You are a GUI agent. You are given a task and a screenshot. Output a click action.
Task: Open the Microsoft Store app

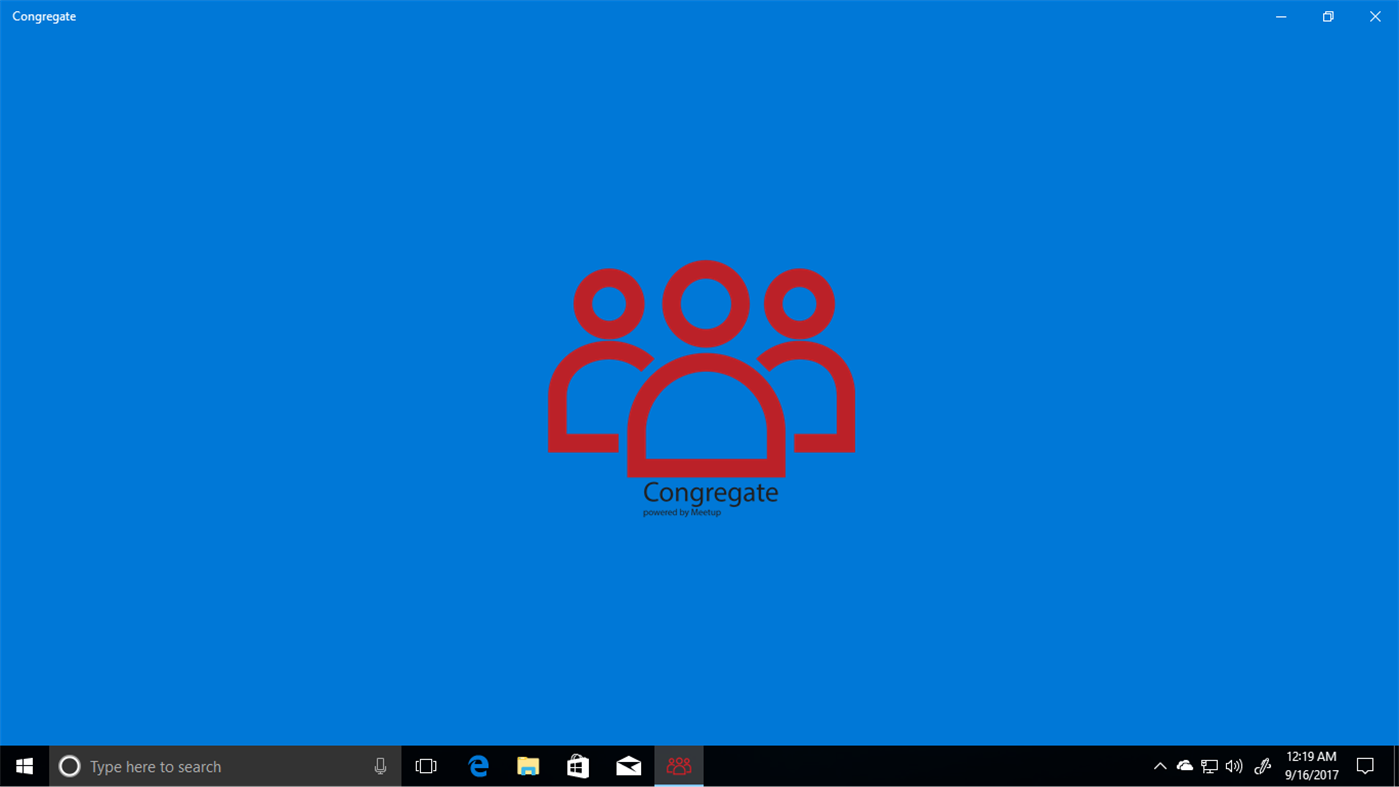pos(578,766)
